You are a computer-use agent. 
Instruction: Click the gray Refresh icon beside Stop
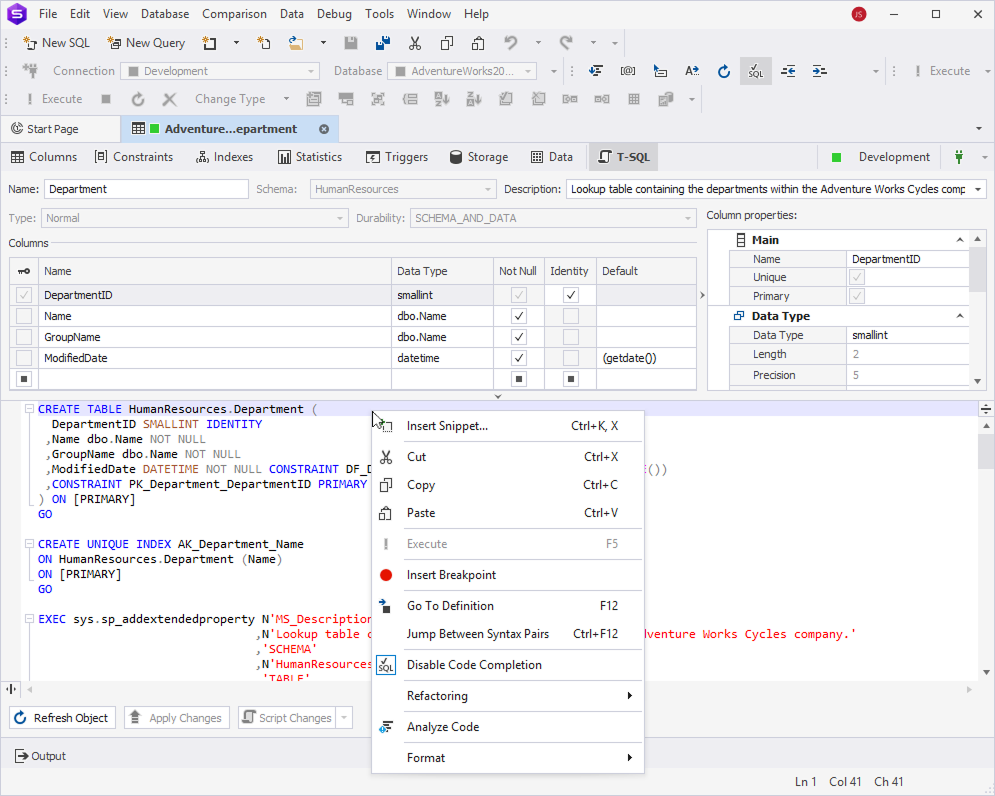coord(138,99)
